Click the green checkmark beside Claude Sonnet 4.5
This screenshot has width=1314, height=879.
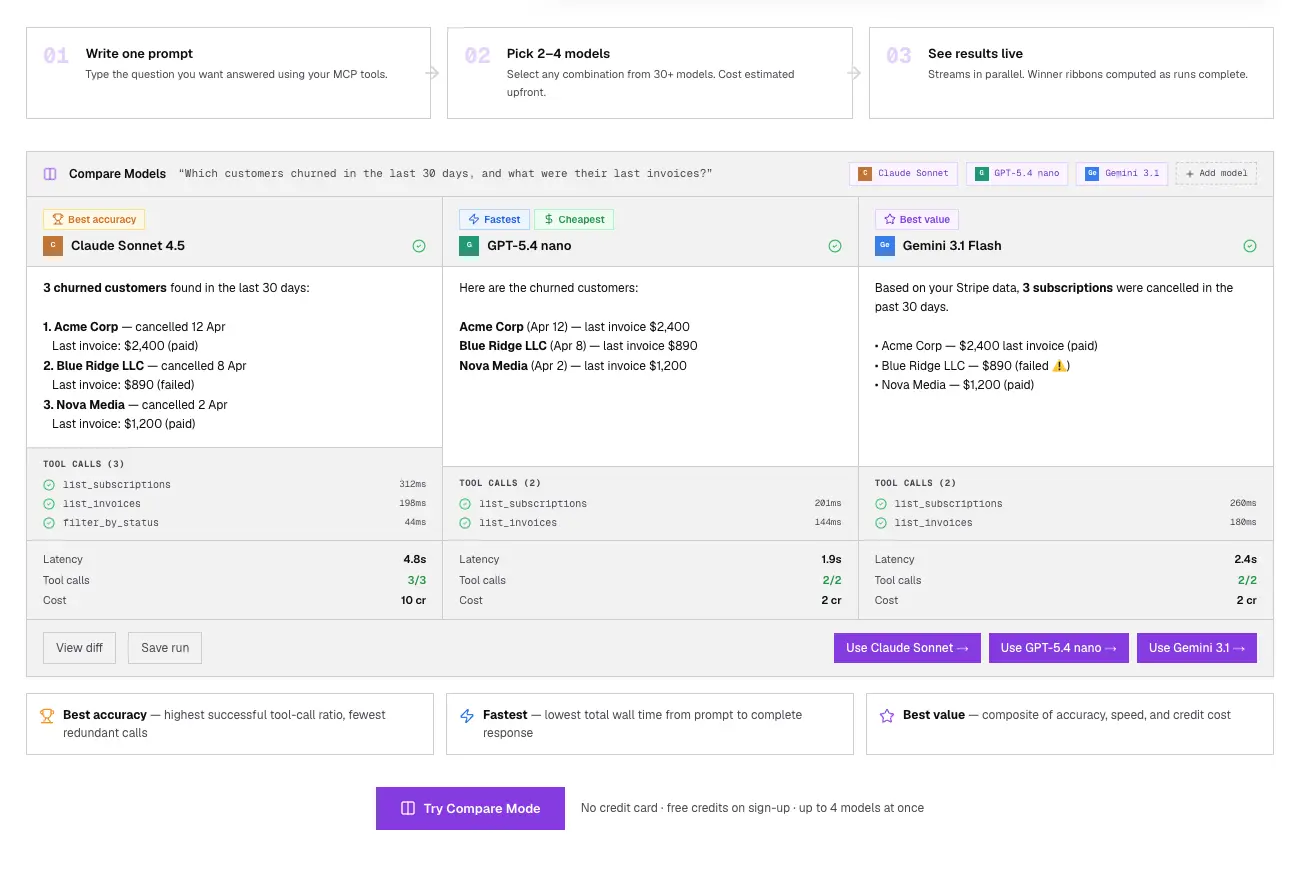419,246
